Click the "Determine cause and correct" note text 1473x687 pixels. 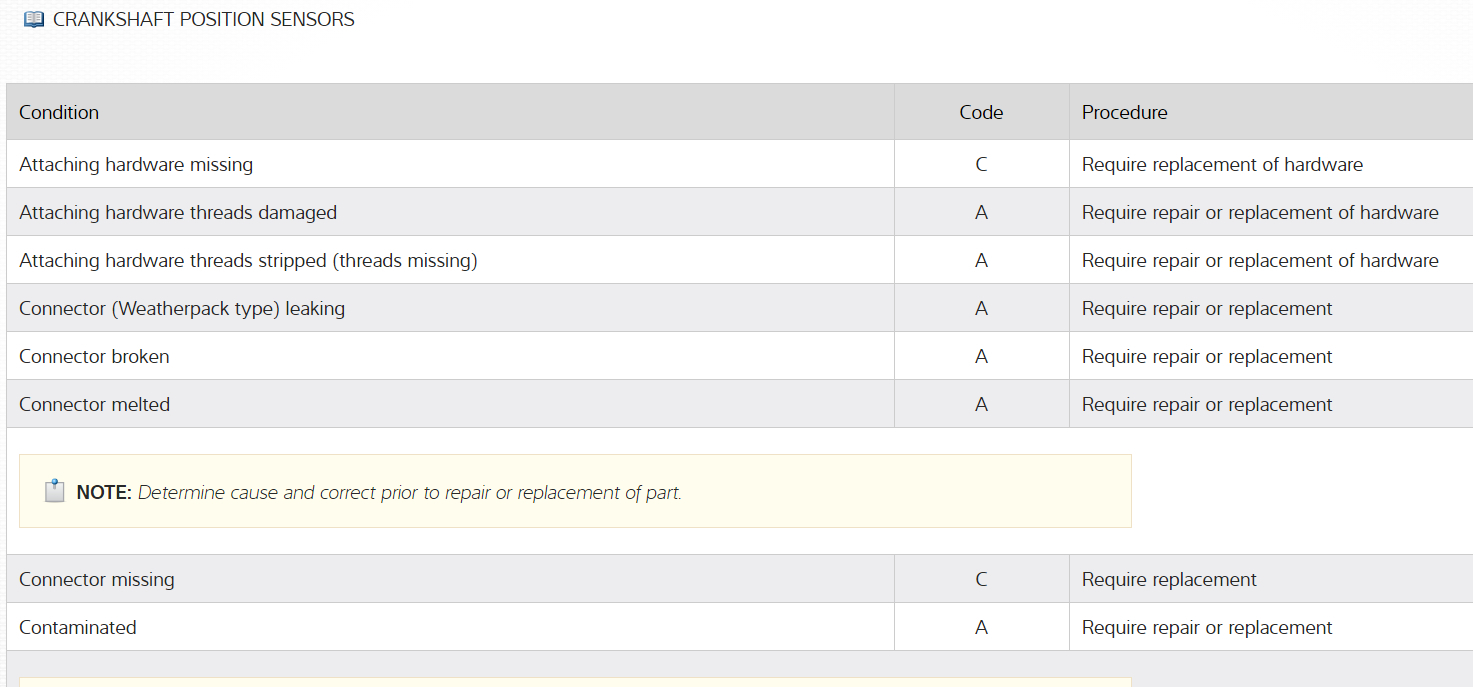(x=409, y=493)
